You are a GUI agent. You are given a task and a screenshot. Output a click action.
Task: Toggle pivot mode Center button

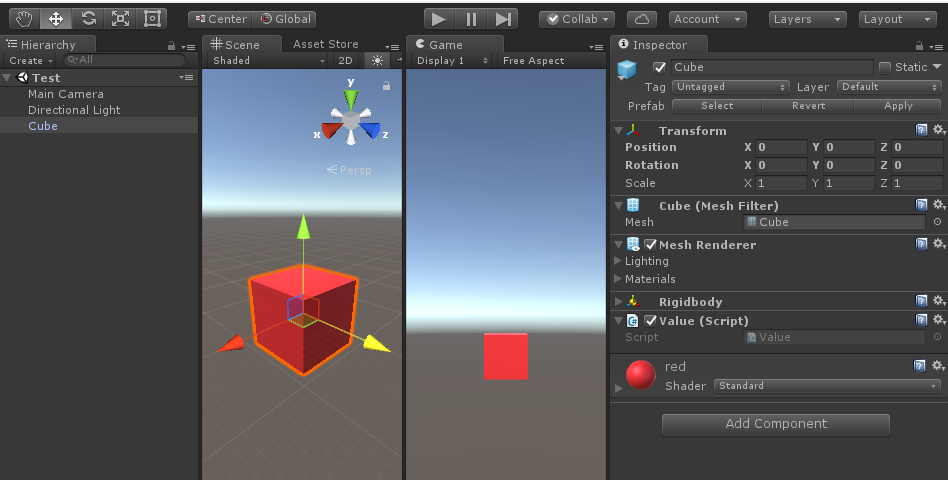pyautogui.click(x=220, y=19)
